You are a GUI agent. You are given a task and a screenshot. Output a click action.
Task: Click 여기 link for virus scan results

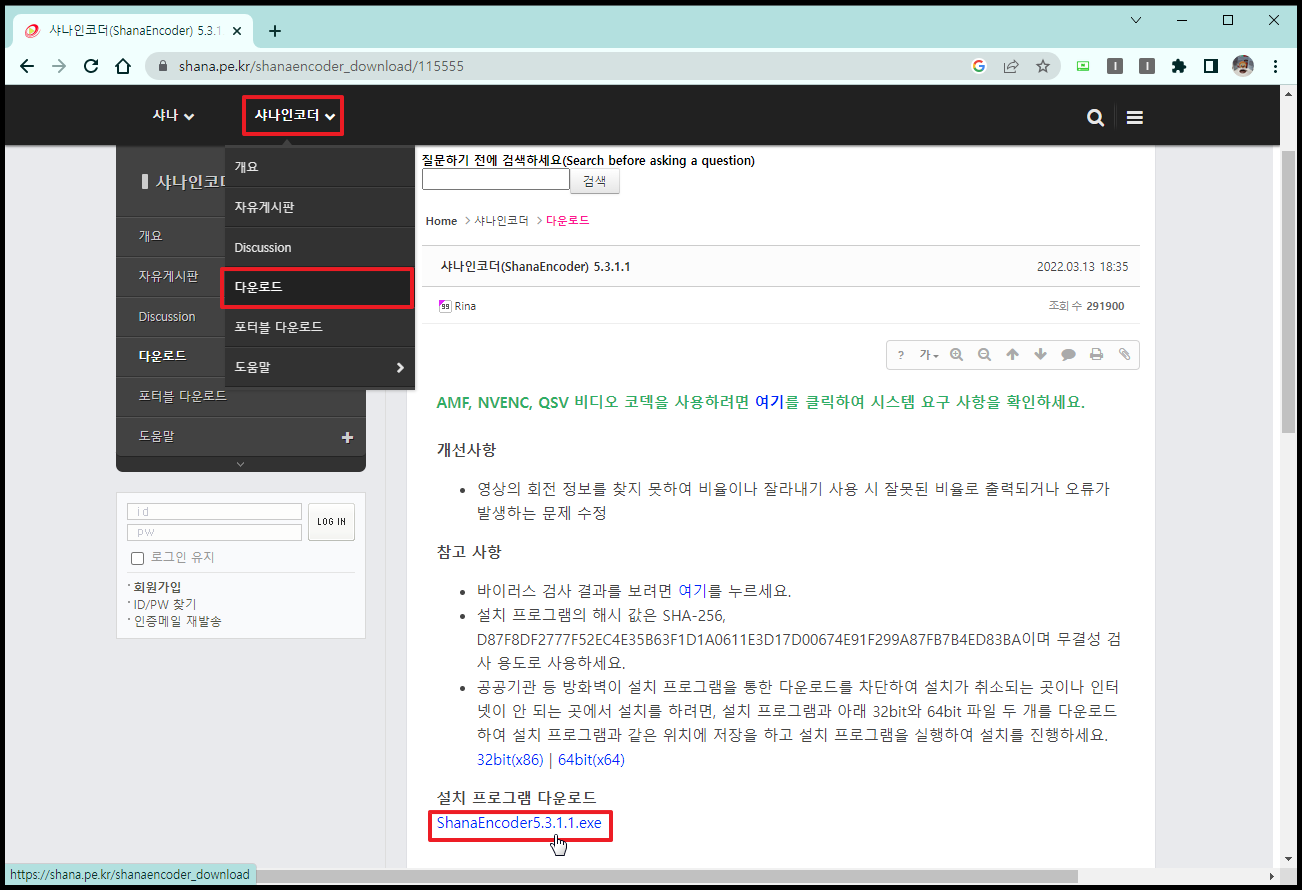(692, 591)
